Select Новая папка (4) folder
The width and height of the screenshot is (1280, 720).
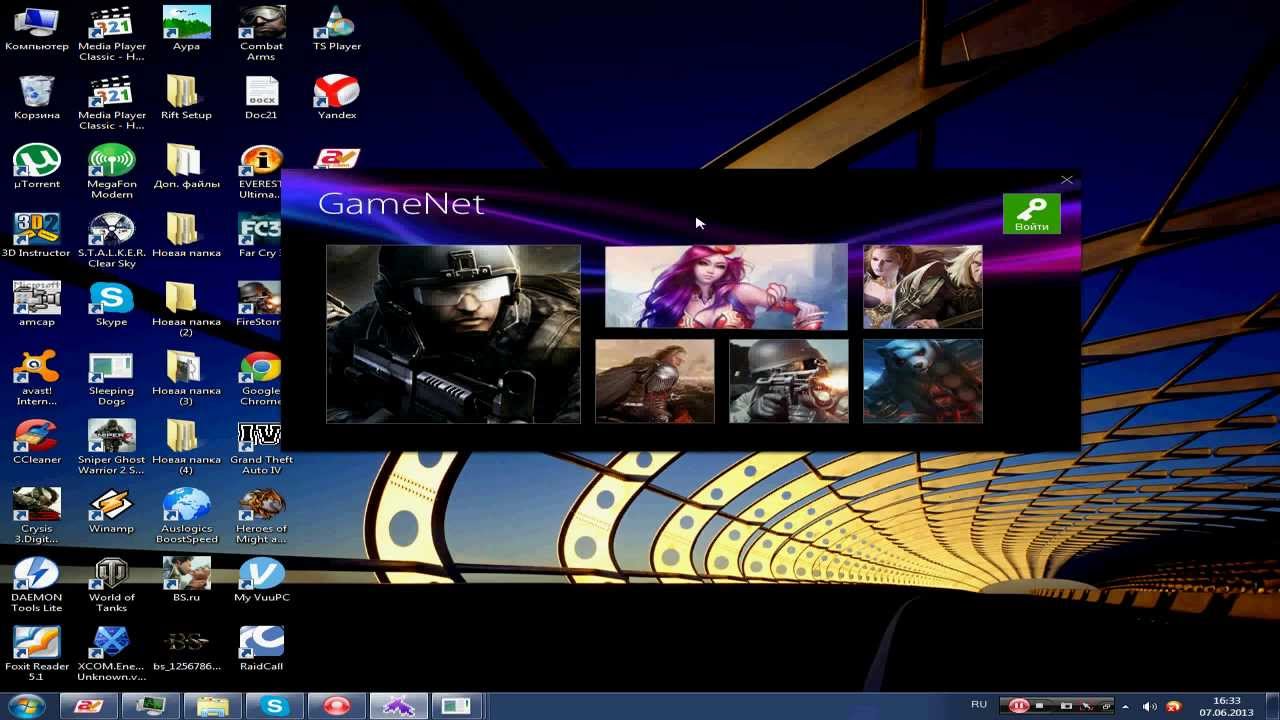pos(187,447)
